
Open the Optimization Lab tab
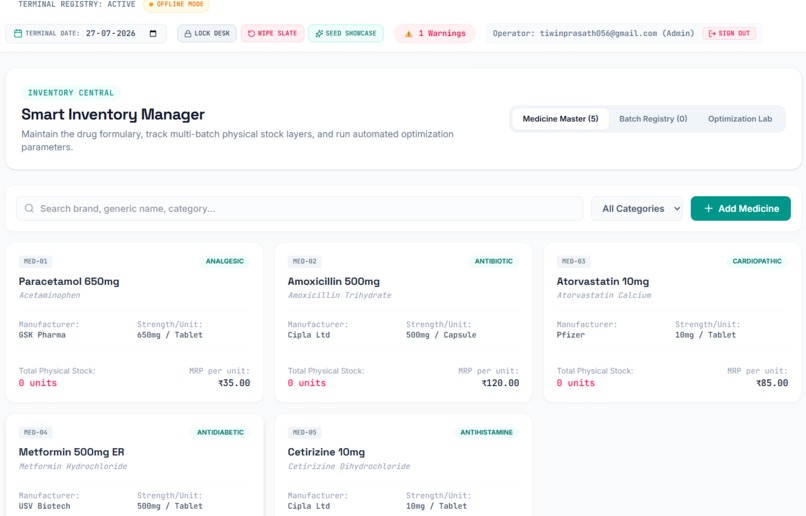coord(740,119)
